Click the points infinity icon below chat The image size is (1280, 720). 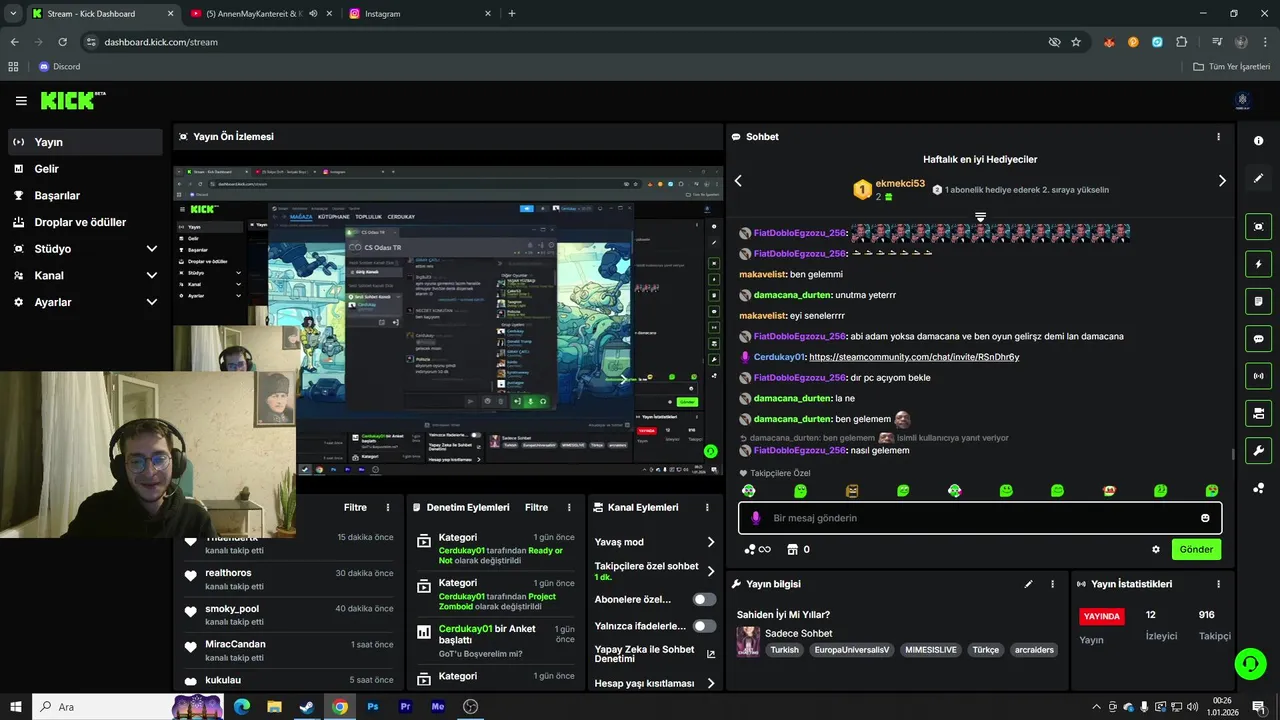click(758, 549)
